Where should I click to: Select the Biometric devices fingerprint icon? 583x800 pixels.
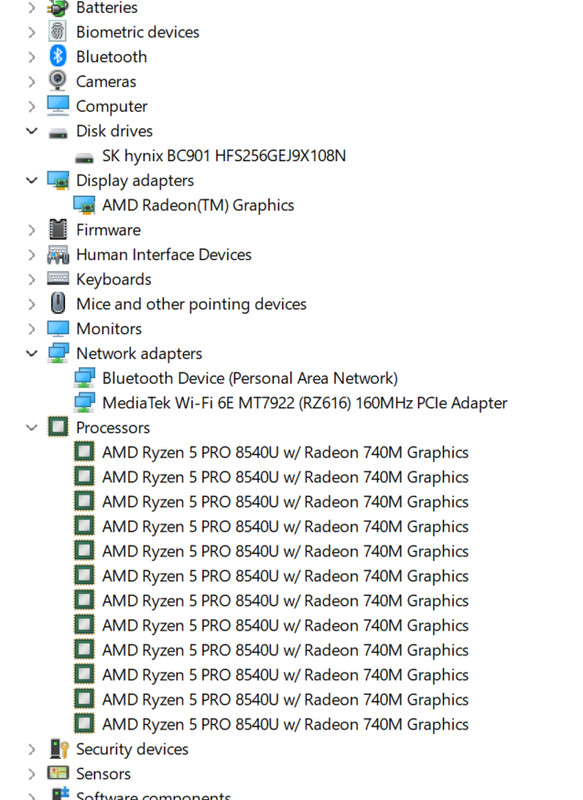[x=58, y=32]
